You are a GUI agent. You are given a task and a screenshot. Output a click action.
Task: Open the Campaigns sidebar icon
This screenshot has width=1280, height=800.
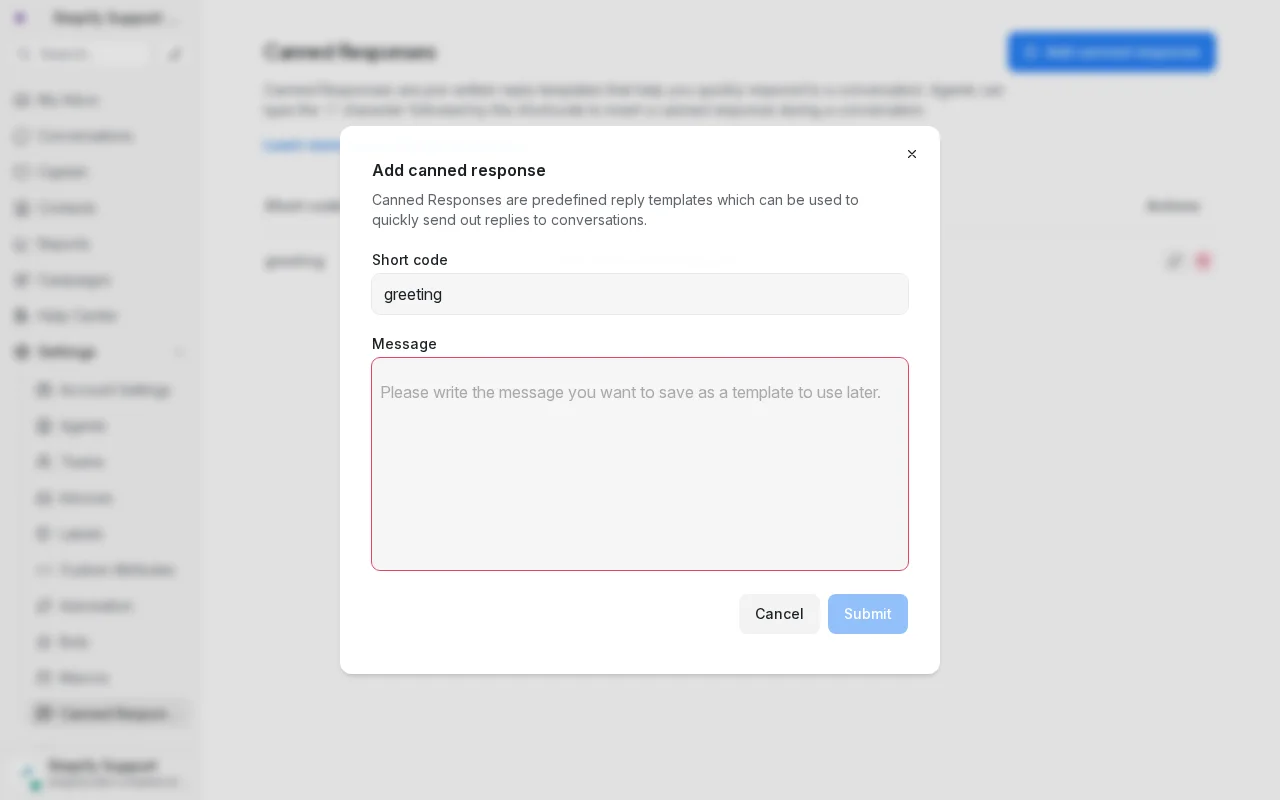tap(20, 280)
